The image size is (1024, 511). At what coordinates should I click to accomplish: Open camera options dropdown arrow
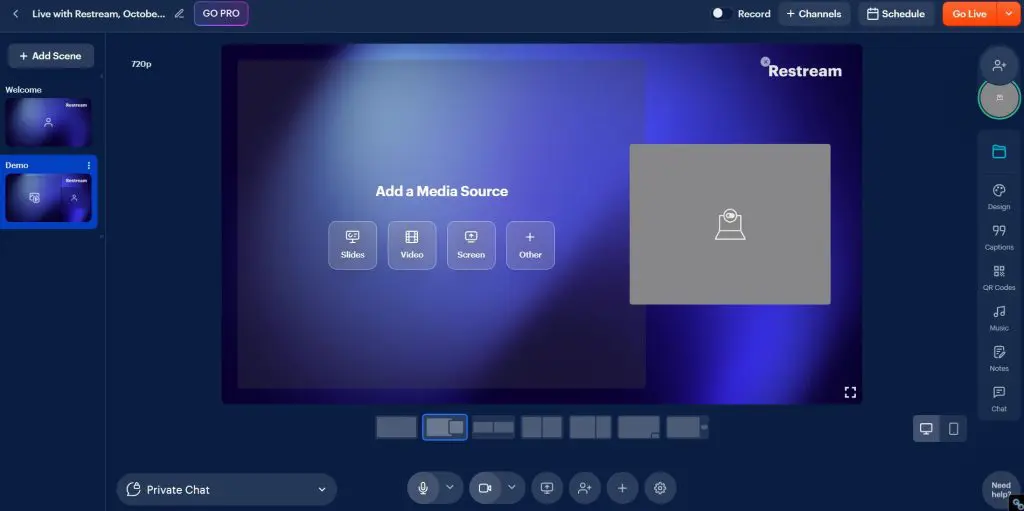click(x=512, y=487)
